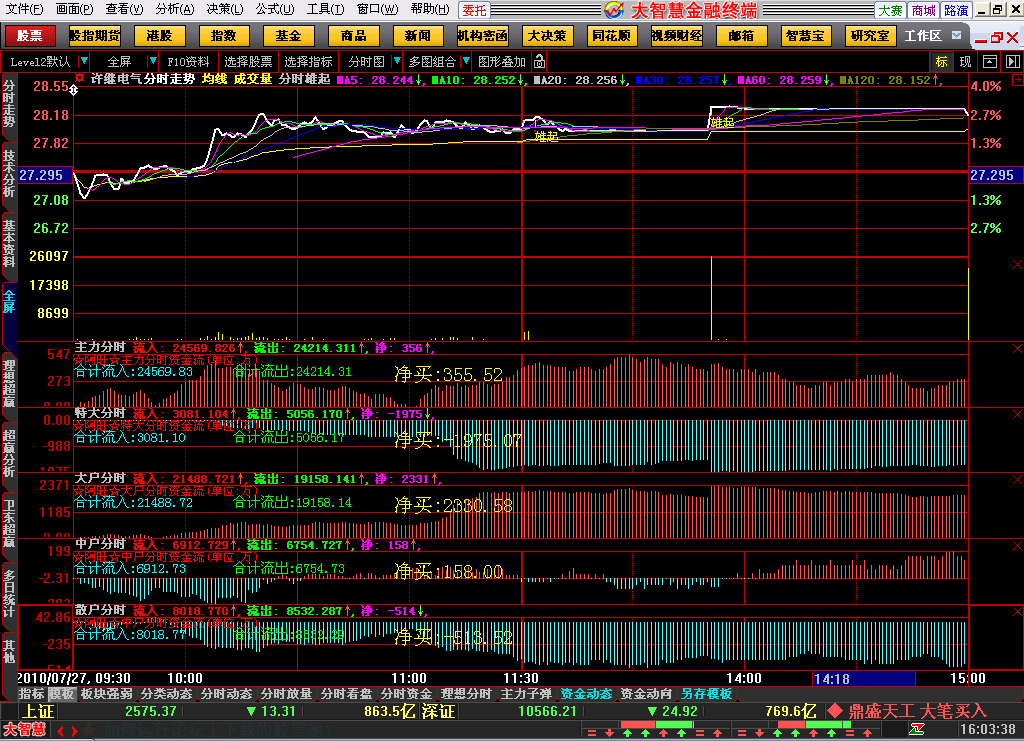Open the 大赛 contest link
The height and width of the screenshot is (741, 1024).
tap(890, 10)
